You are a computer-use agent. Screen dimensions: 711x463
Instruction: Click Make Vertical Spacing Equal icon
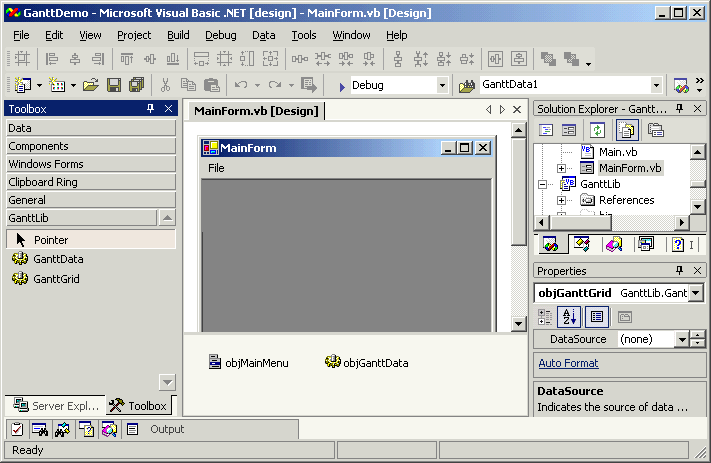click(398, 59)
